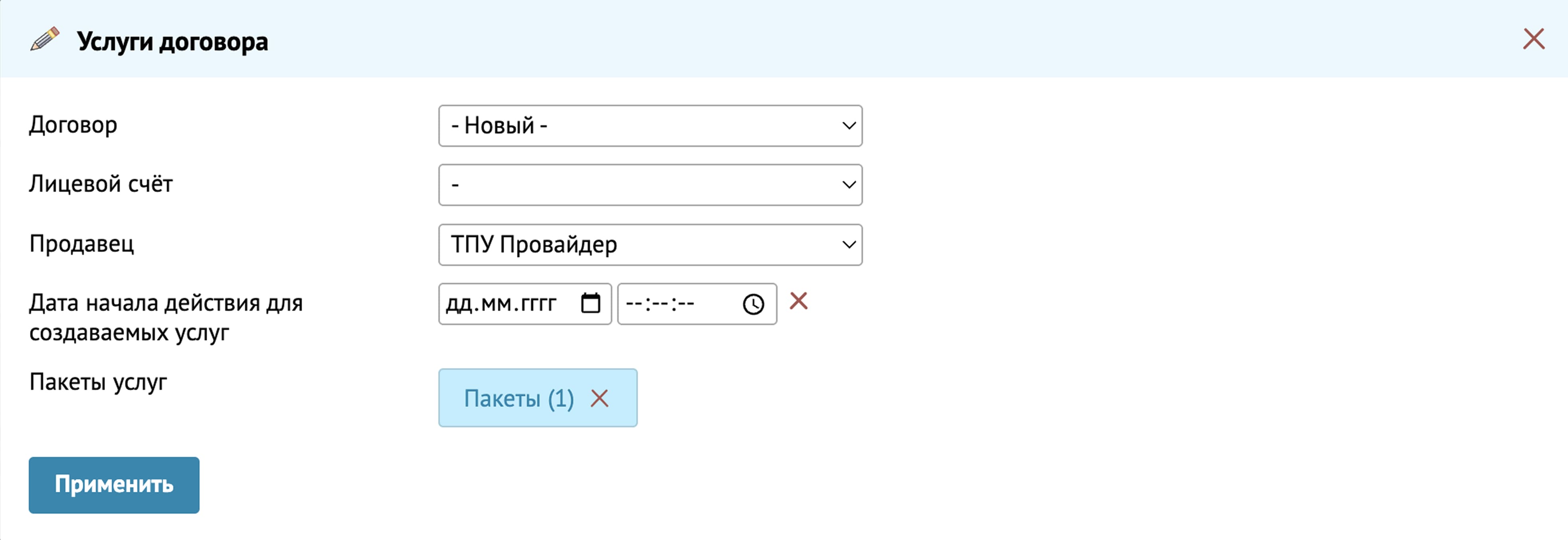Close the Услуги договора dialog
This screenshot has height=540, width=1568.
click(1533, 39)
